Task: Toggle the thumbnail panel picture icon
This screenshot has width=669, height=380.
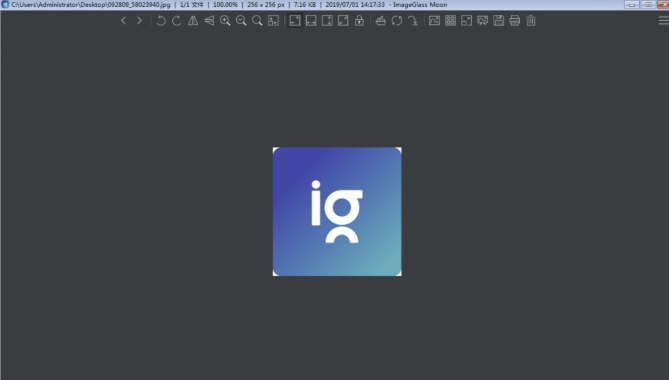Action: 434,20
